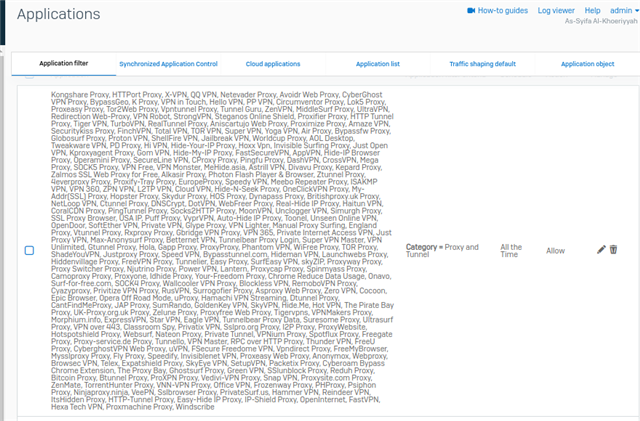Go to the Cloud applications tab
Viewport: 640px width, 421px height.
[x=273, y=64]
